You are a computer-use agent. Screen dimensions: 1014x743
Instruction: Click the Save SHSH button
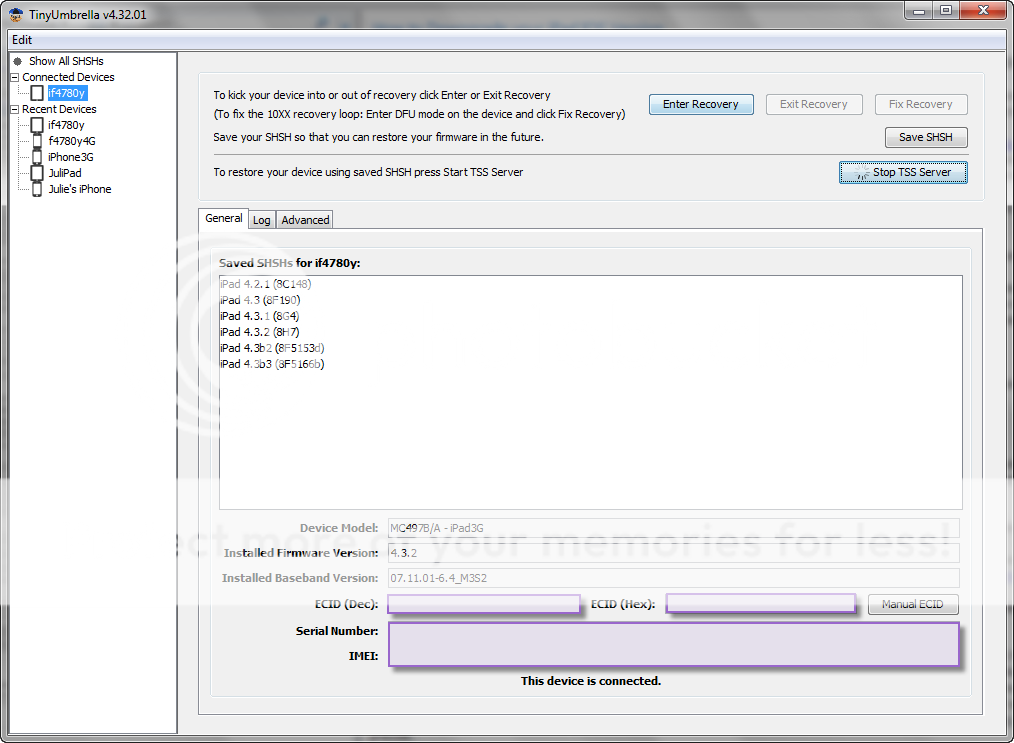coord(925,137)
